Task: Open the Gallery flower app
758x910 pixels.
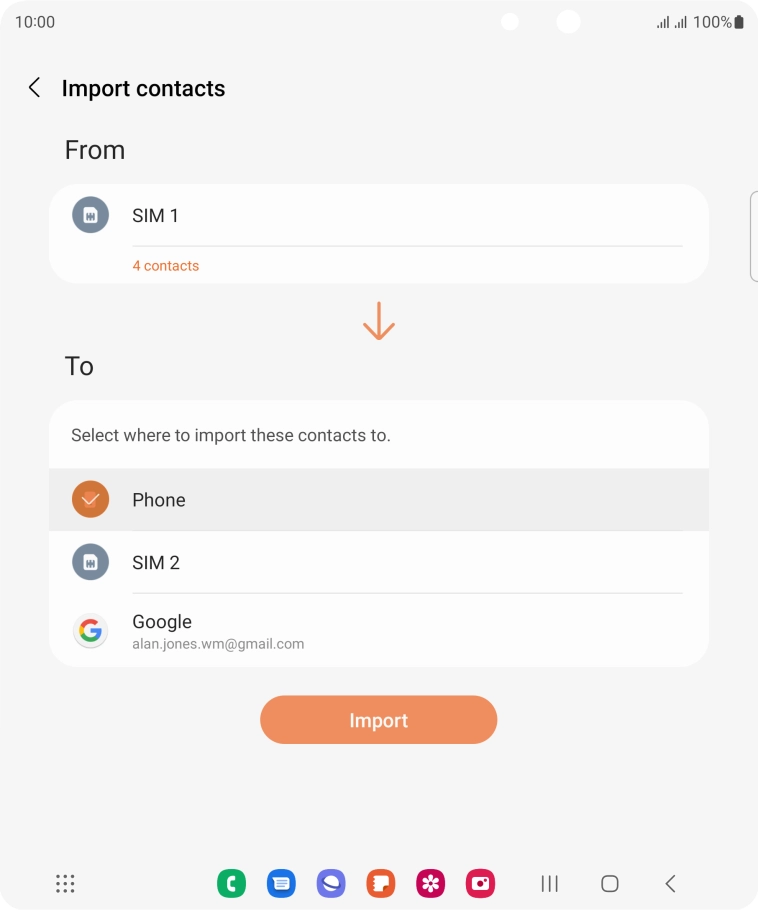Action: pos(431,883)
